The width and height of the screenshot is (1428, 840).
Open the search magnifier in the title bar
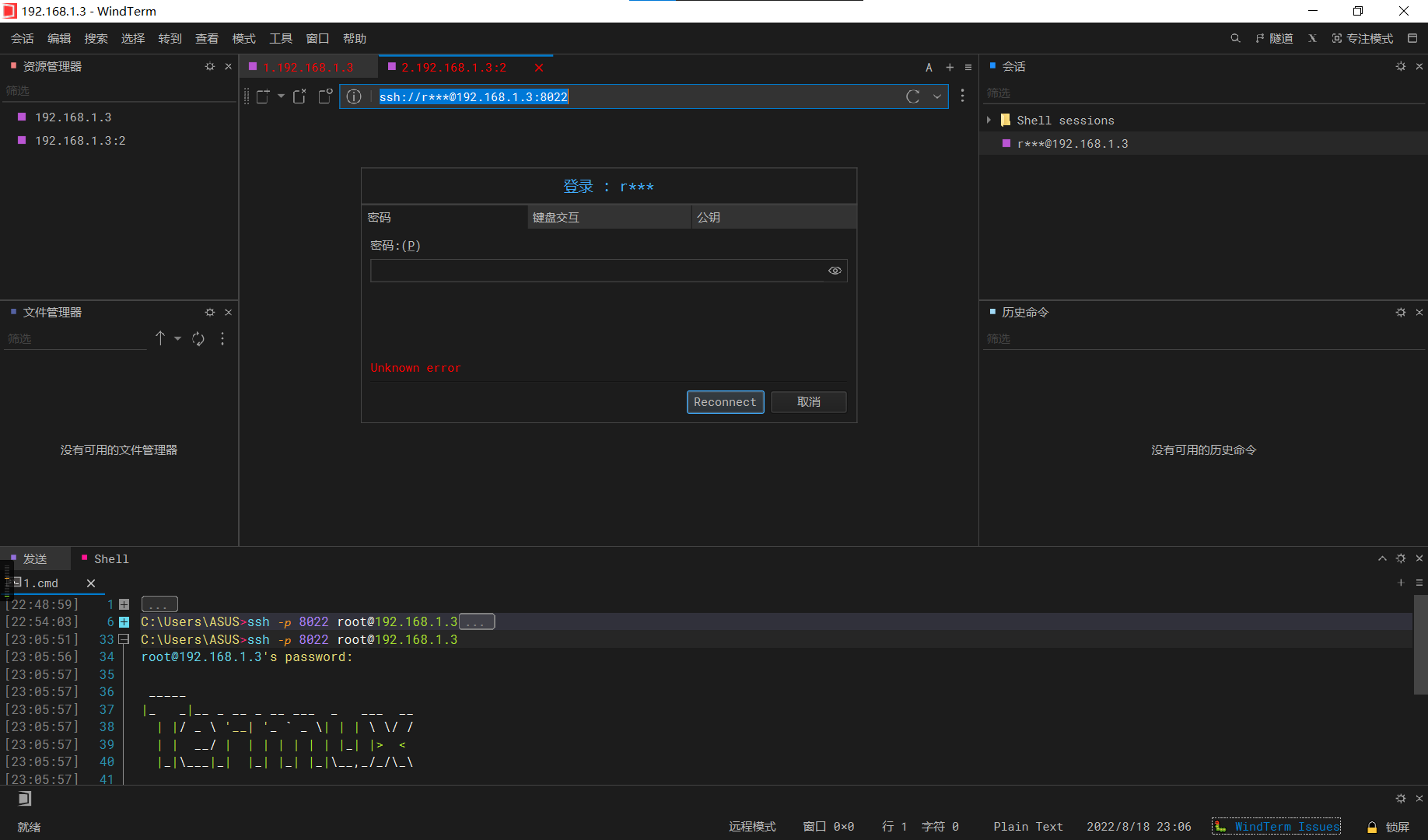click(x=1235, y=38)
